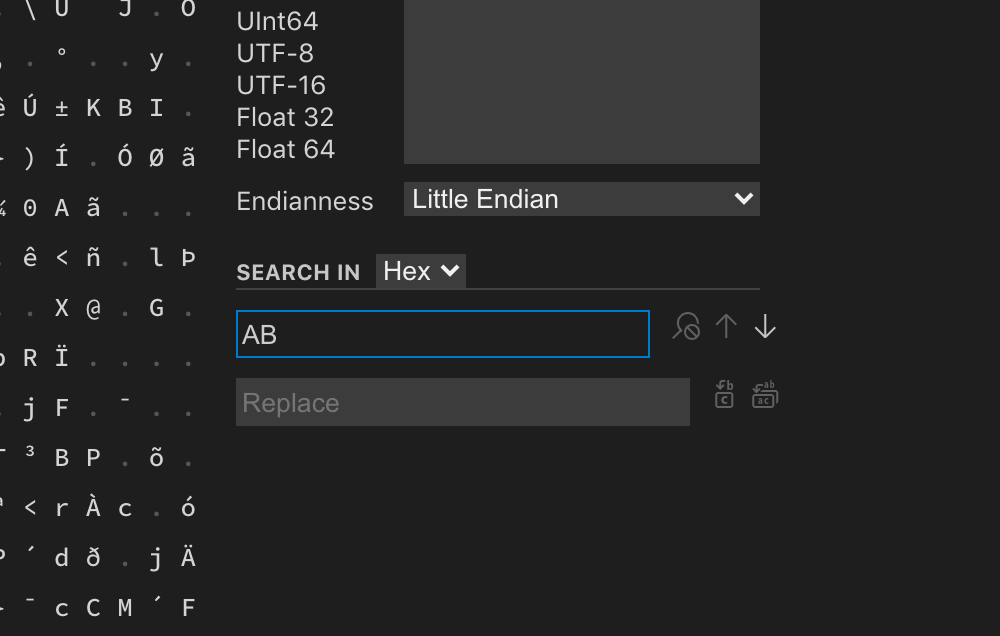
Task: Open the Endianness dropdown
Action: click(581, 199)
